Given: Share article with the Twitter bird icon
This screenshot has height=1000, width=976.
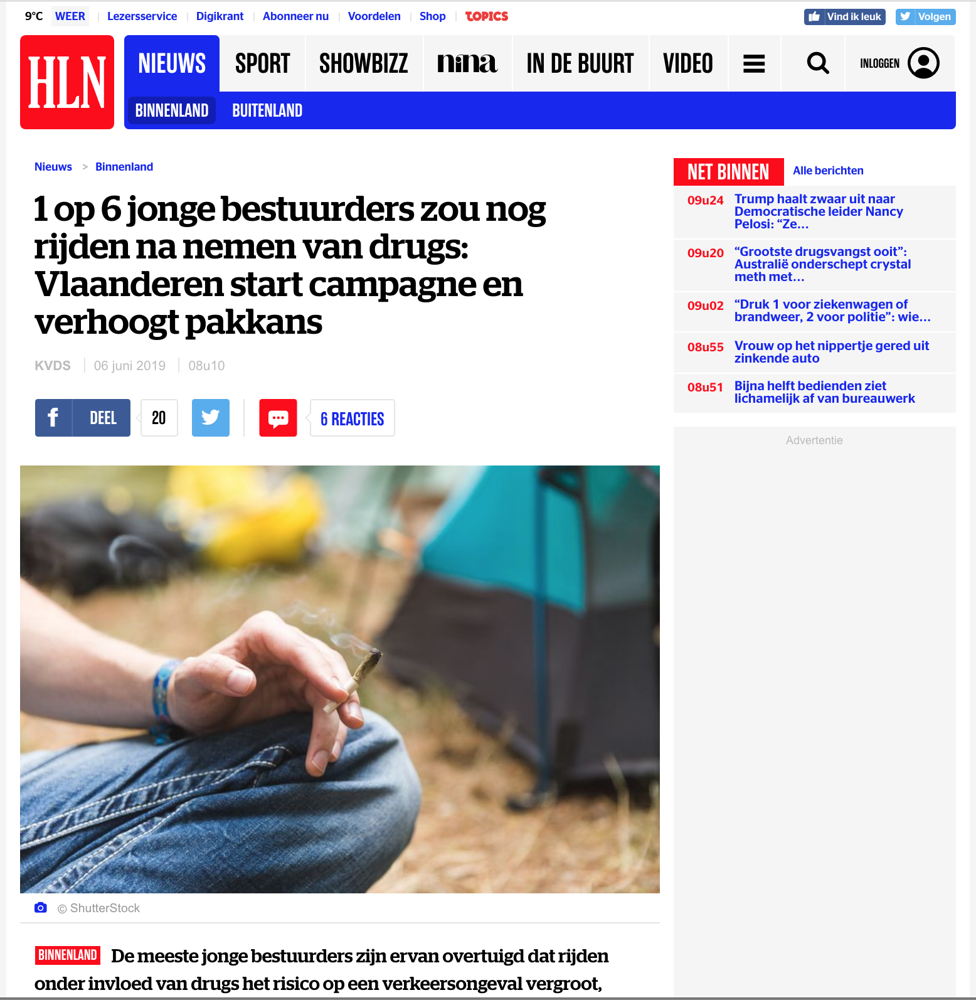Looking at the screenshot, I should pyautogui.click(x=211, y=418).
